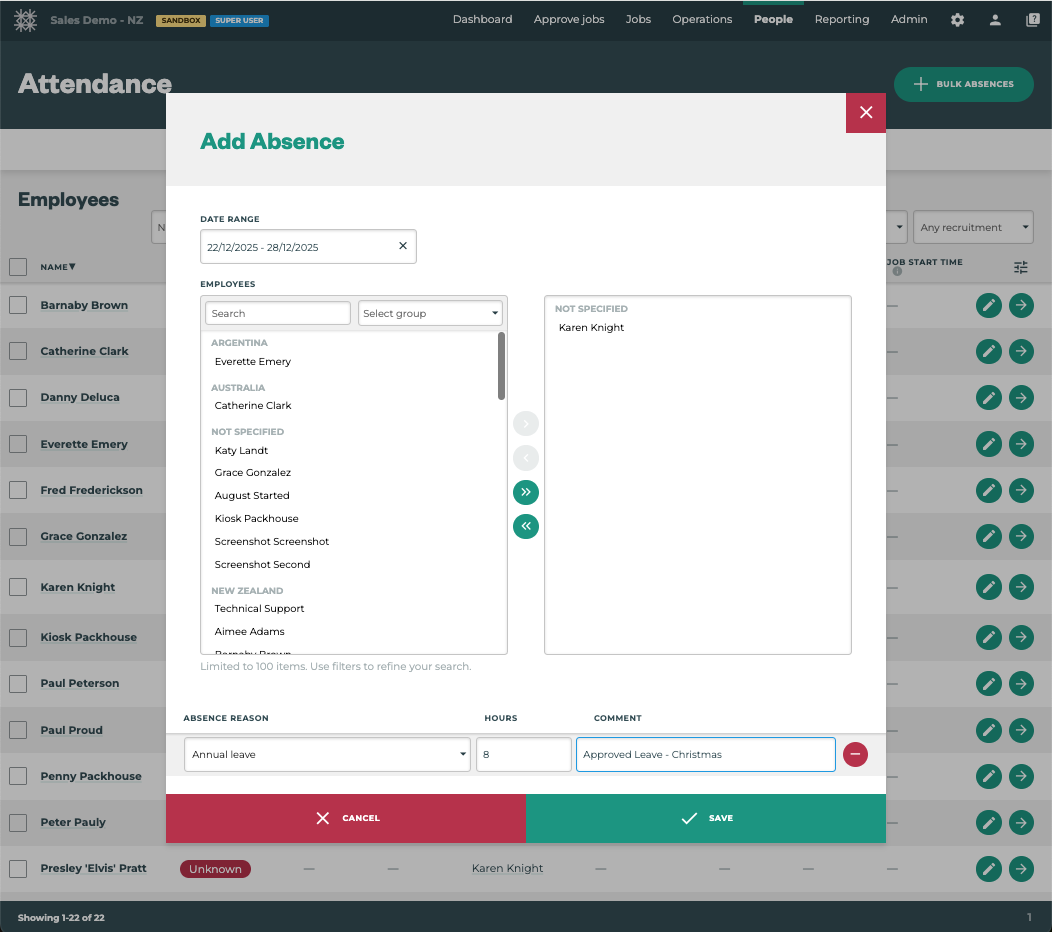Click the employee list scrollbar

(501, 366)
